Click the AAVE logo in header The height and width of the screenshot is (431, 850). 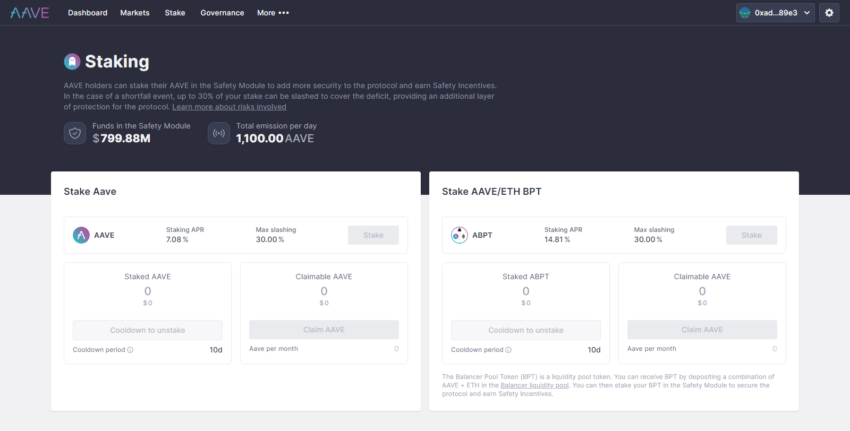[30, 12]
